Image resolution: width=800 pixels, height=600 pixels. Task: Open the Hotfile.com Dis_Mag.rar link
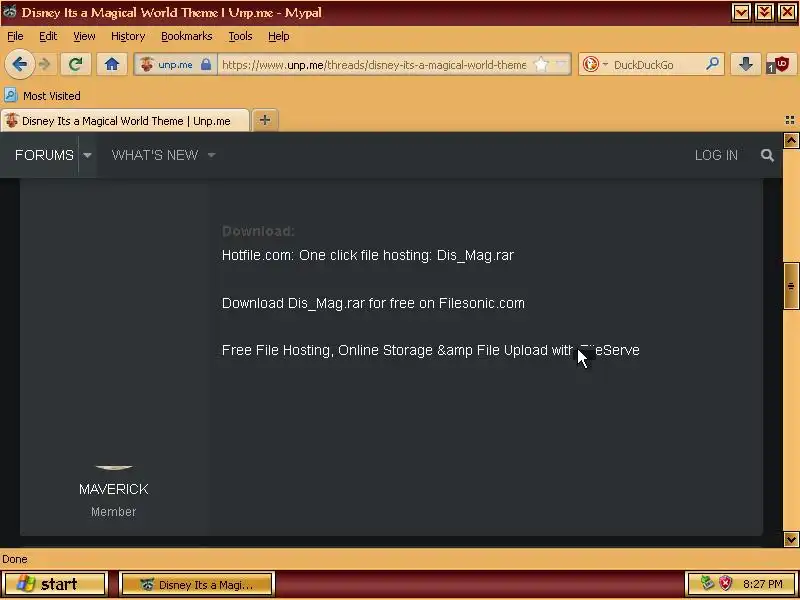tap(367, 255)
